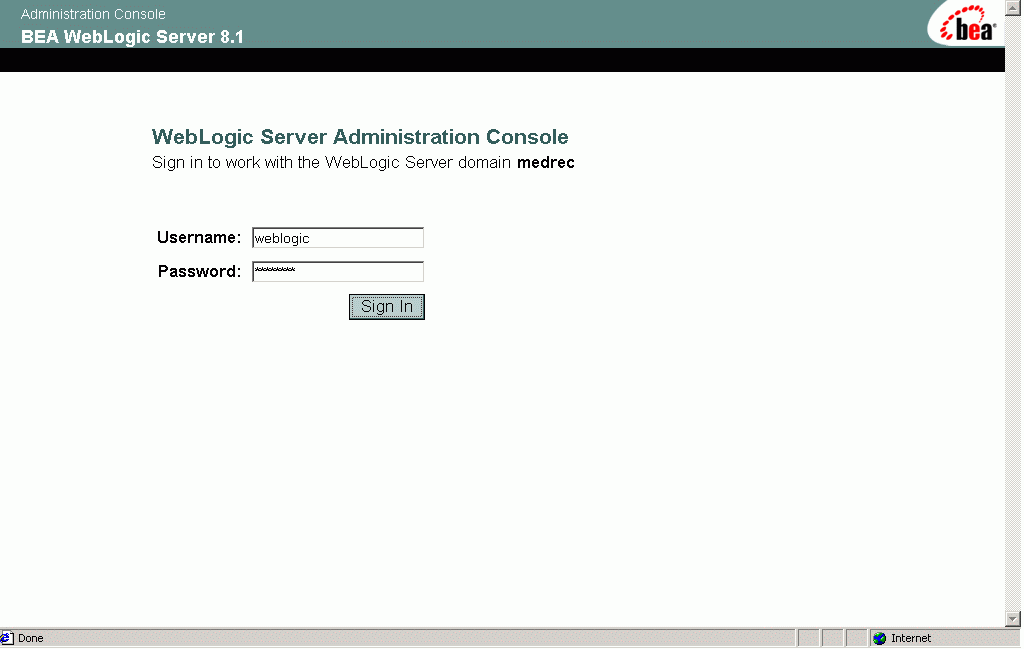
Task: Click the Sign In button
Action: 387,307
